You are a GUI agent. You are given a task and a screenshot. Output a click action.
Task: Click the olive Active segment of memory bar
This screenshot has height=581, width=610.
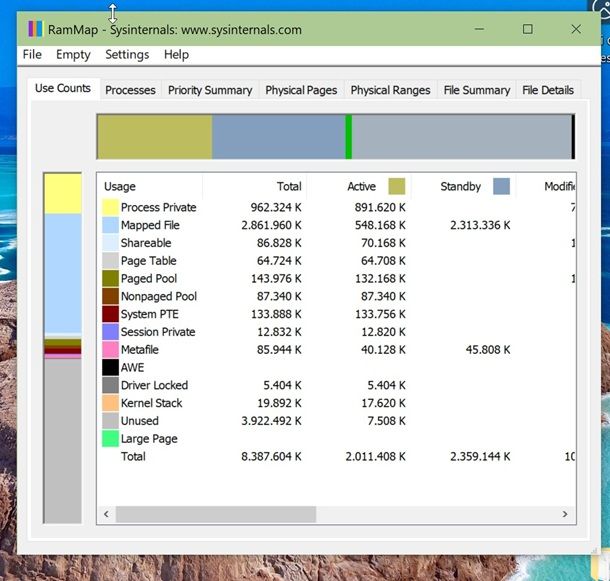click(x=154, y=137)
